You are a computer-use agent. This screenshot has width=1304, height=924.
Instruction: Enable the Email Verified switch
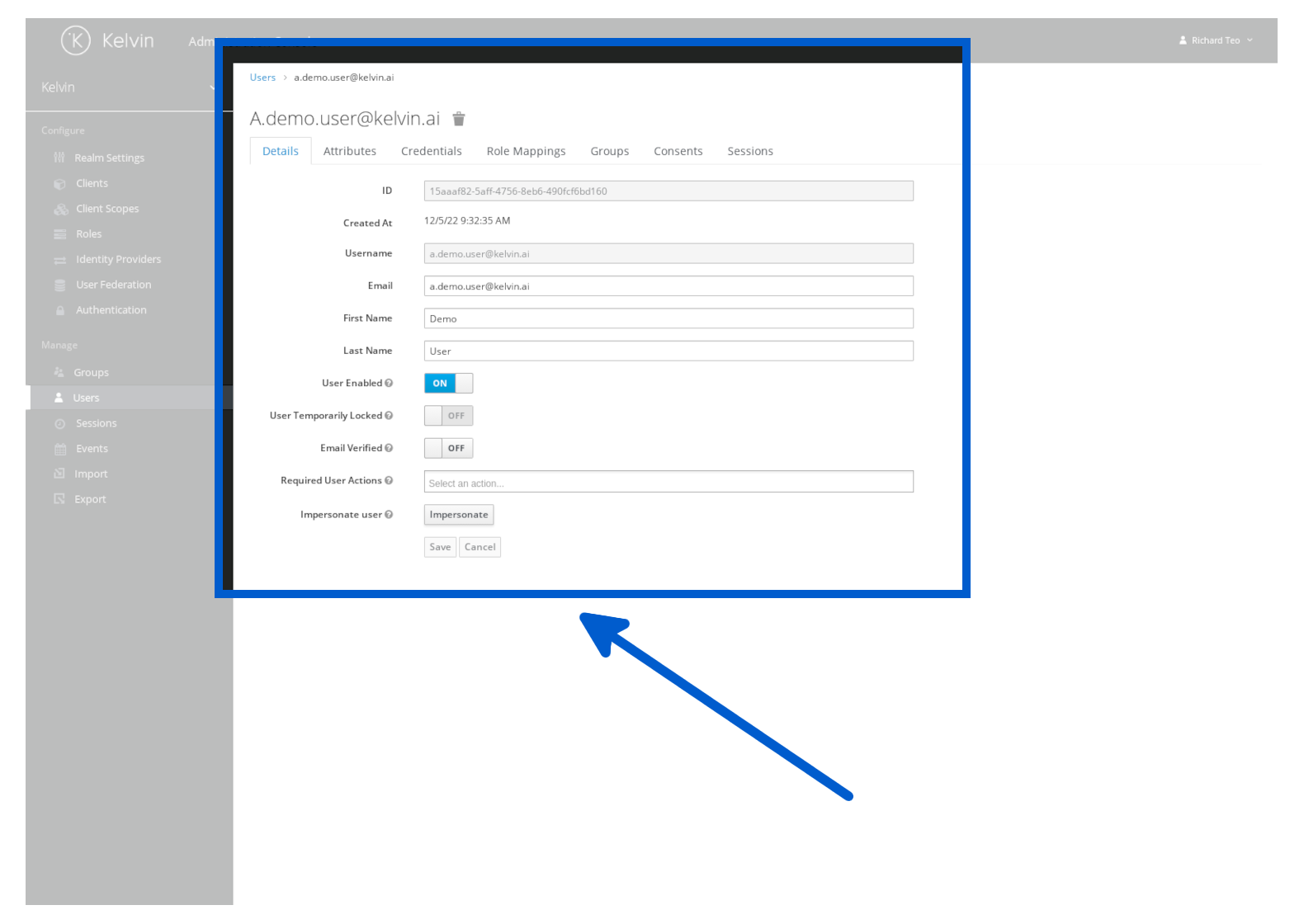pos(448,448)
